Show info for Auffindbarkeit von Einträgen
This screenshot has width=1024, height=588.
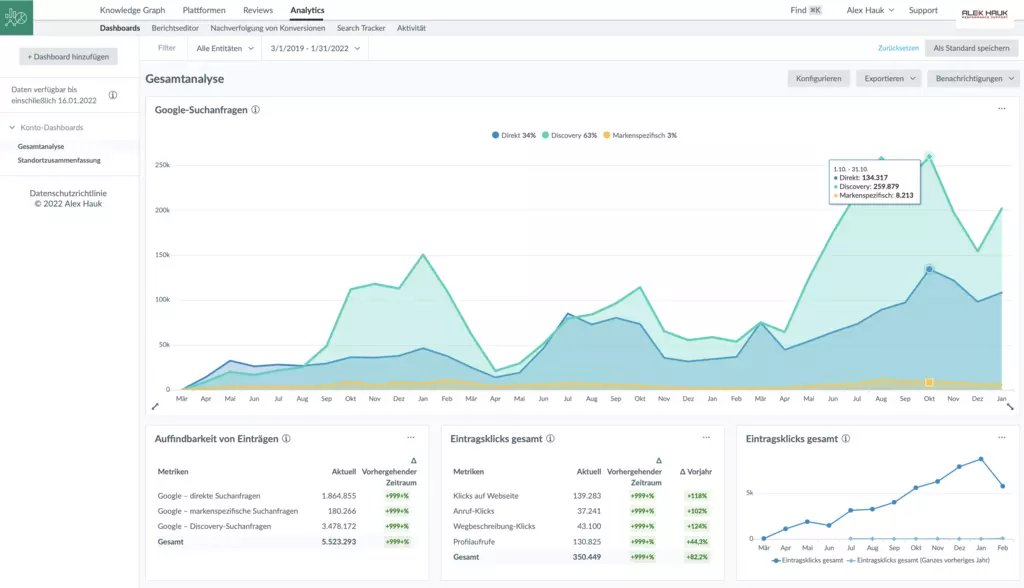click(287, 438)
